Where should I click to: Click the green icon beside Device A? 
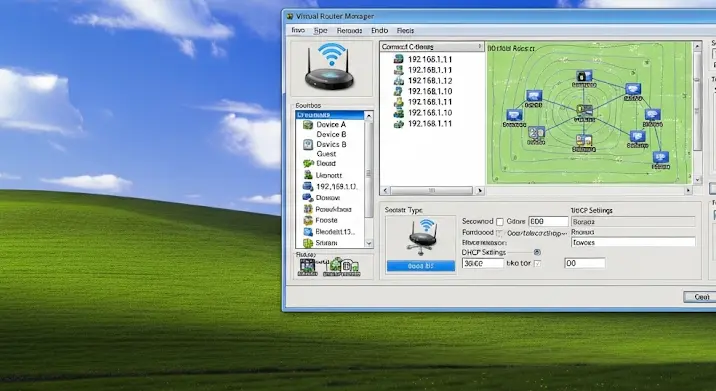click(x=308, y=125)
